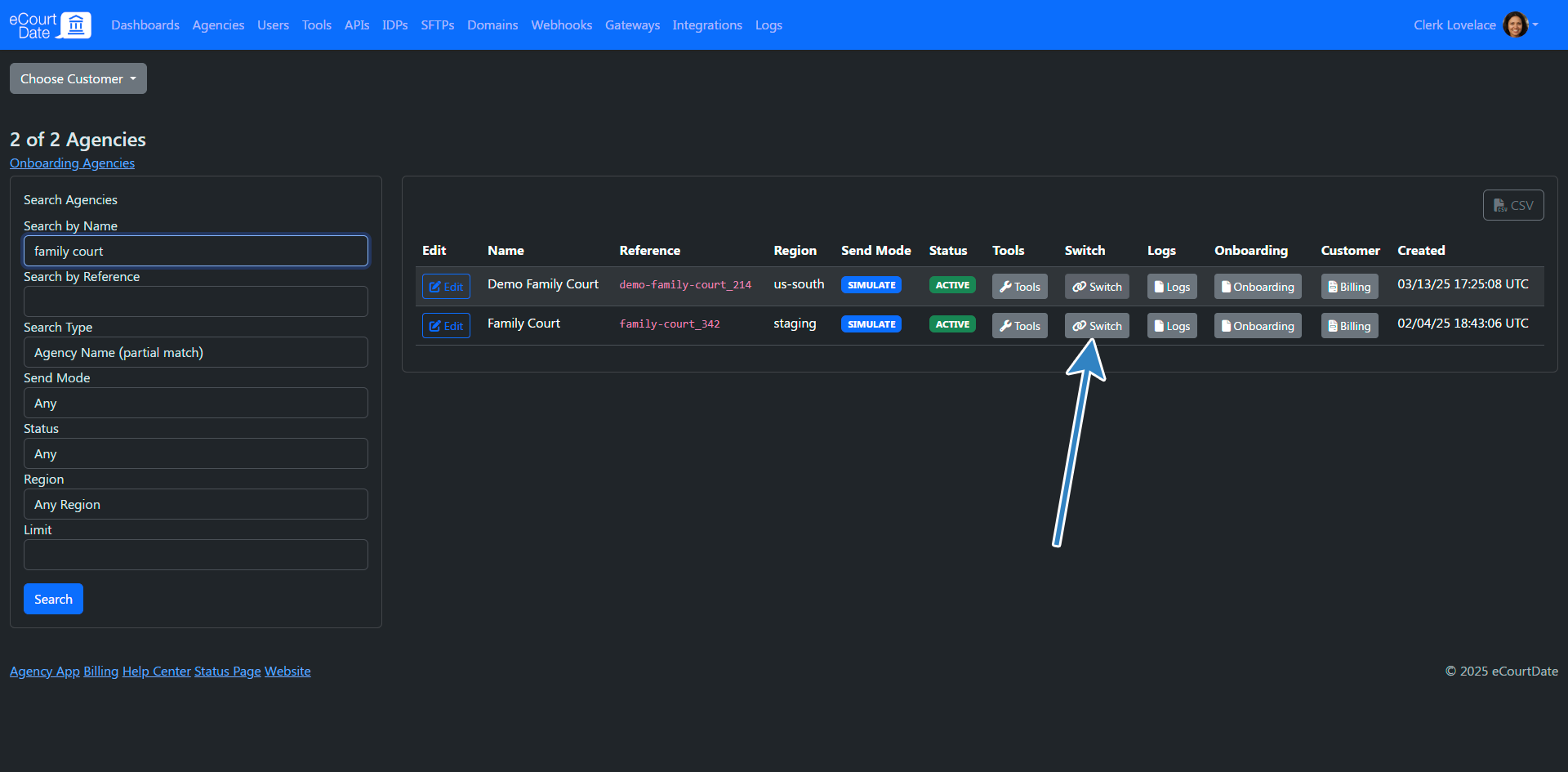Open the Send Mode filter dropdown

196,403
